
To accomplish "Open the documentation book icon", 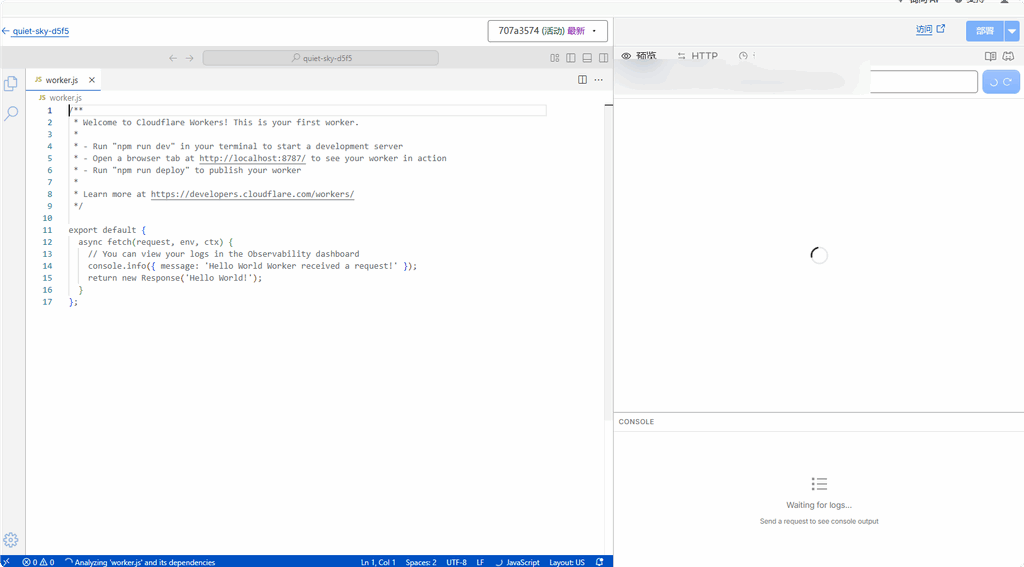I will [x=991, y=57].
